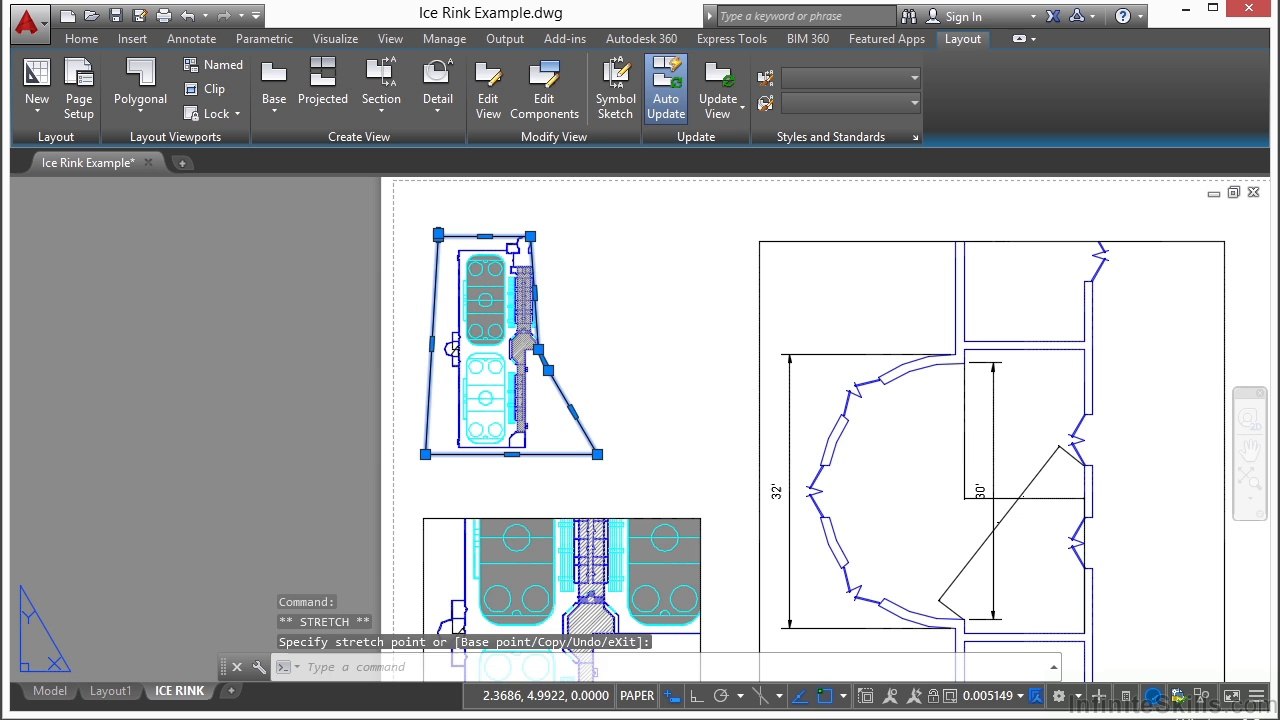This screenshot has width=1280, height=720.
Task: Click the customize wrench icon on command line
Action: coord(259,667)
